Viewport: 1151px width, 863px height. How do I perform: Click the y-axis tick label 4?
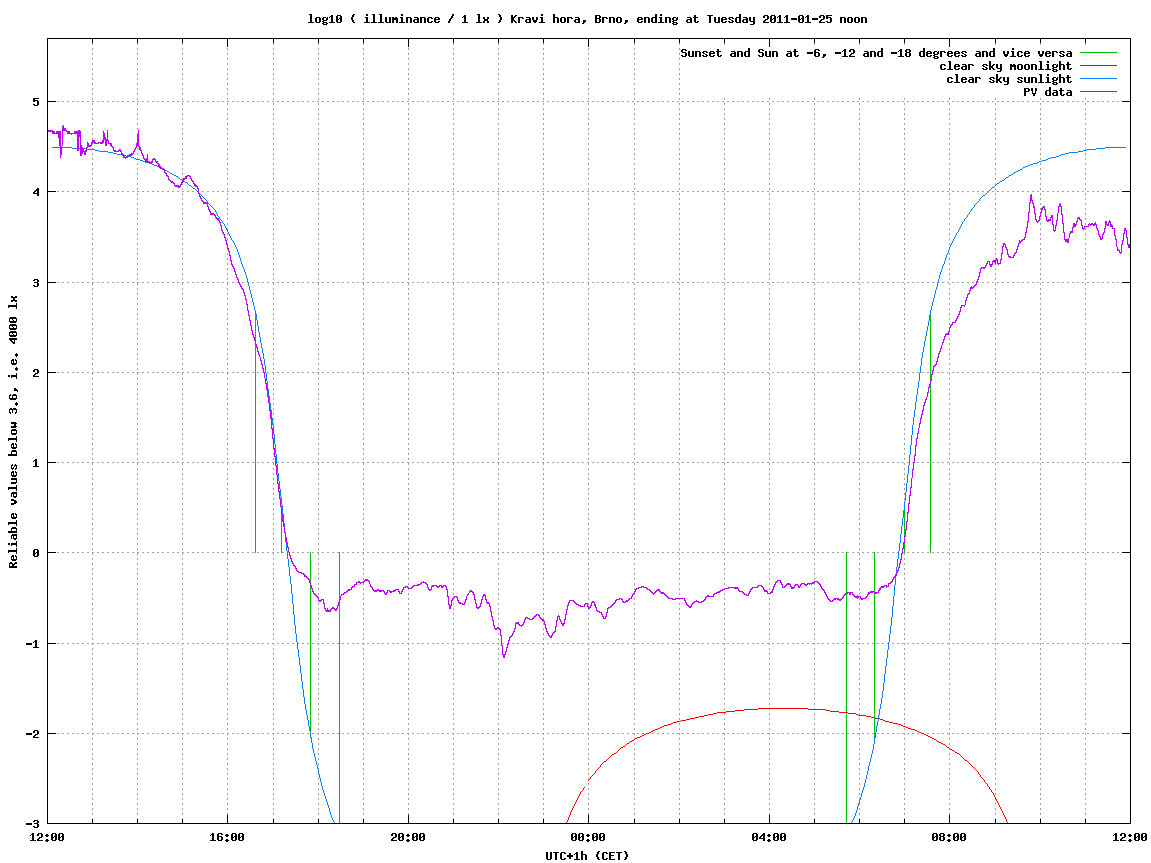tap(35, 192)
